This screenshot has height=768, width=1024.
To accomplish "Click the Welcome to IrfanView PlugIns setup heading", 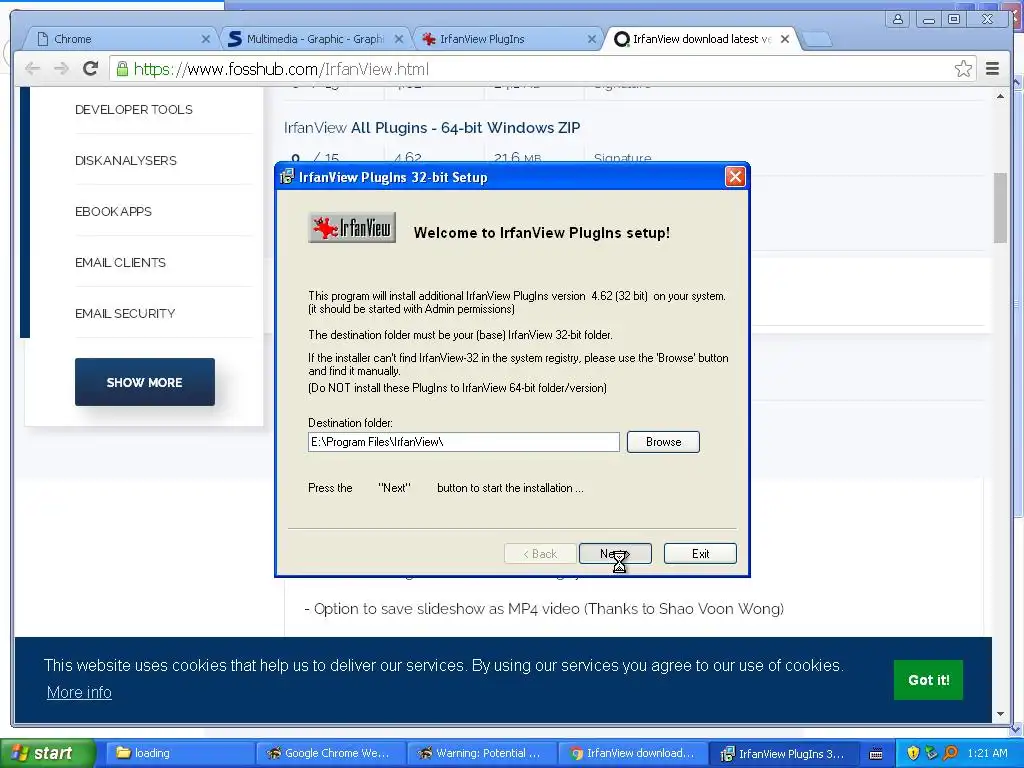I will (x=541, y=233).
